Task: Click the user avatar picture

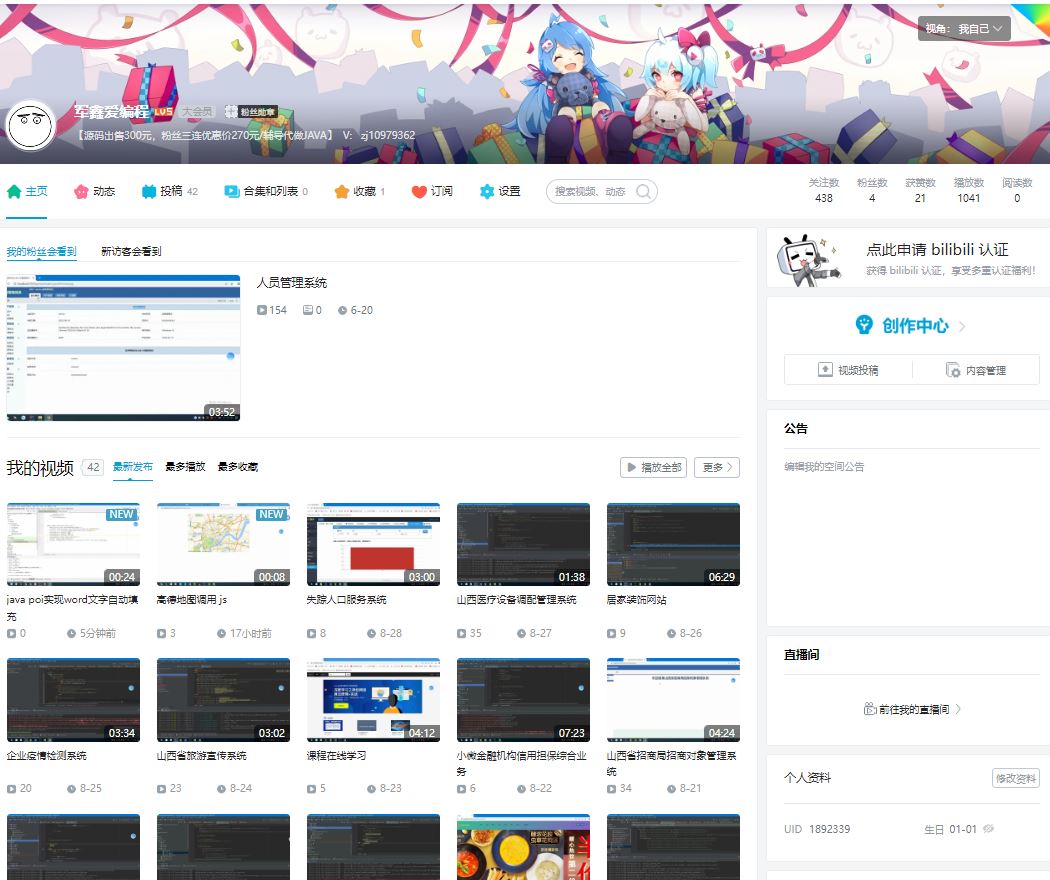Action: (31, 126)
